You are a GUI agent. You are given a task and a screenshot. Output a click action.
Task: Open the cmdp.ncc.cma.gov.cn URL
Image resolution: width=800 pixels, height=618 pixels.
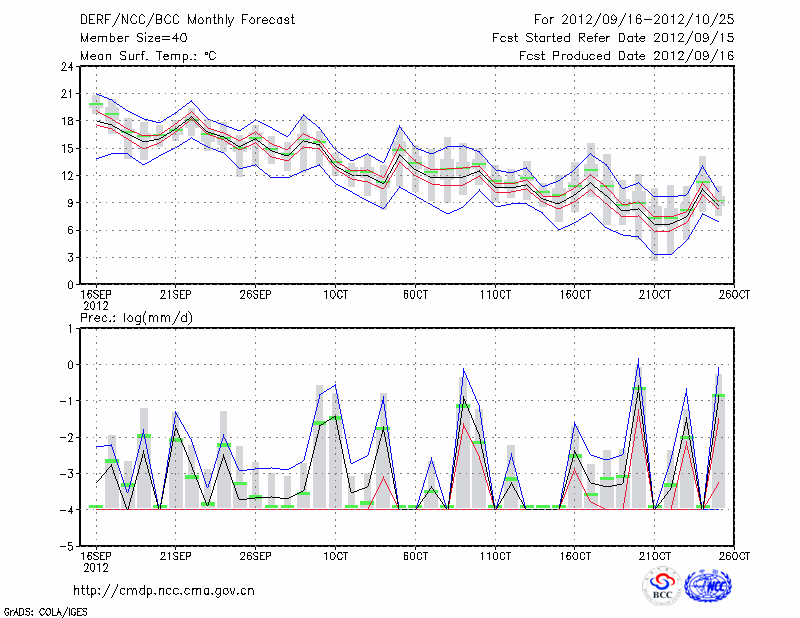163,590
